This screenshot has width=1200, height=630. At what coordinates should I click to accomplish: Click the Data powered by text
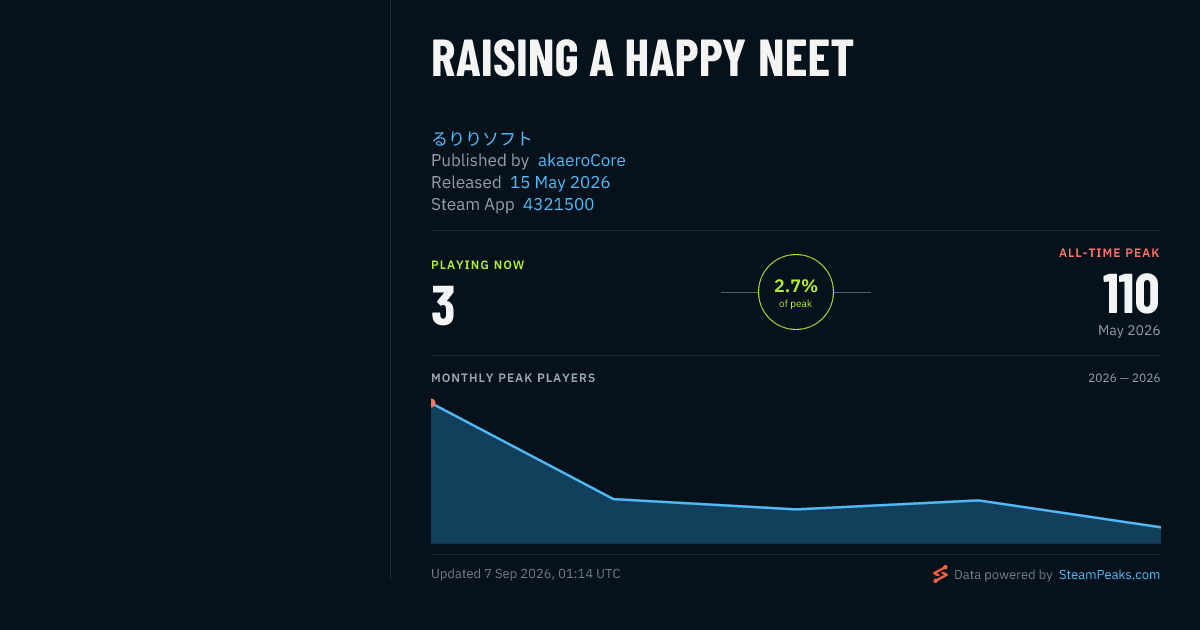(x=1003, y=575)
